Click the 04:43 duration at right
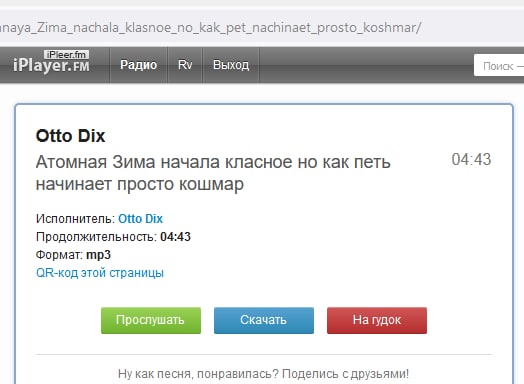 coord(471,159)
